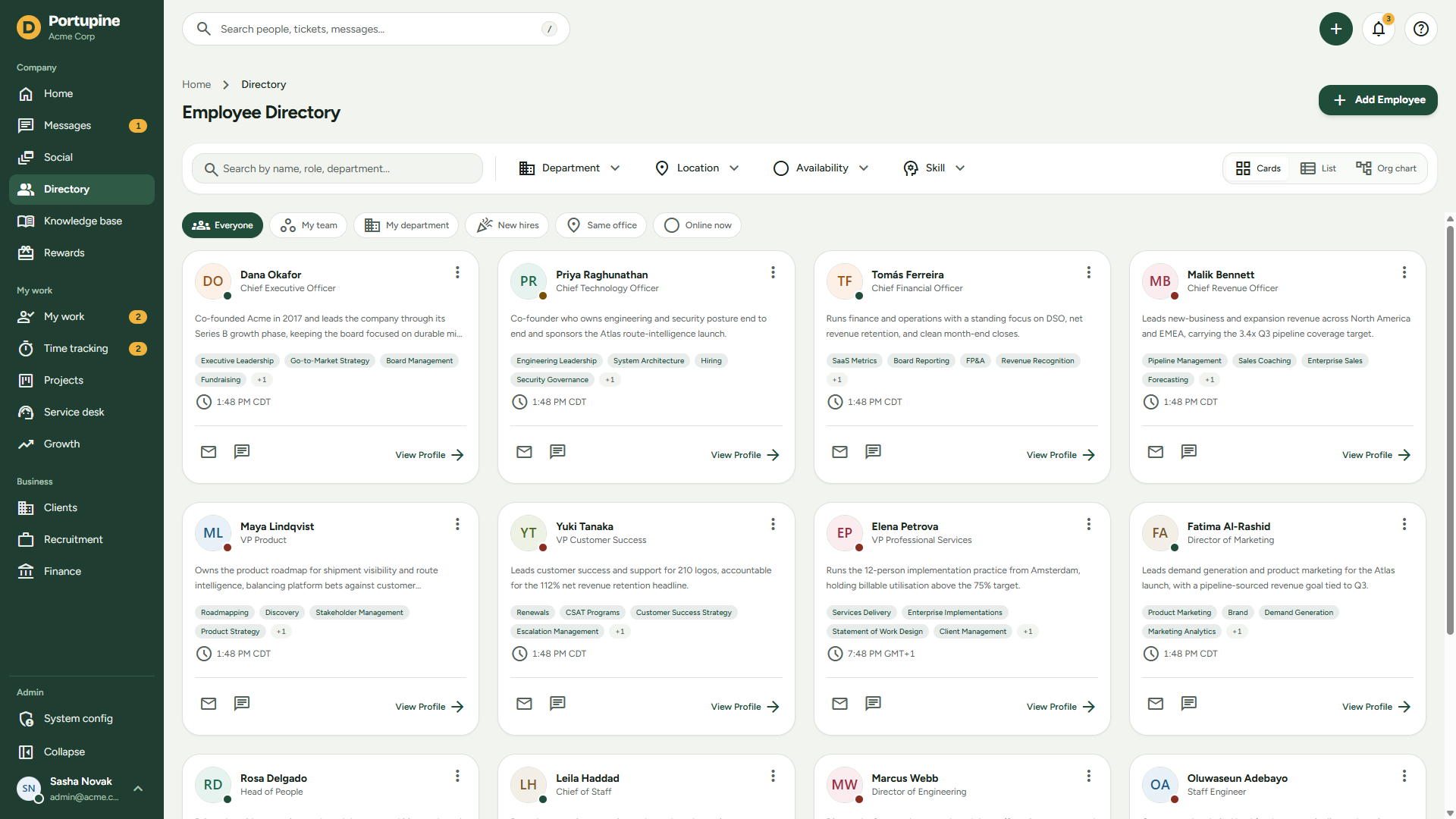Email Dana Okafor via envelope icon

[209, 452]
